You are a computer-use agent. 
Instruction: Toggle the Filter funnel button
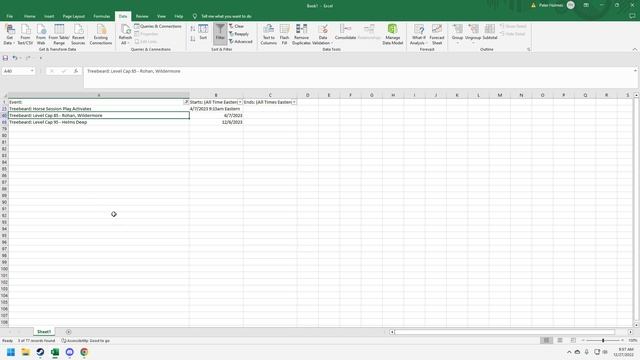pos(220,33)
